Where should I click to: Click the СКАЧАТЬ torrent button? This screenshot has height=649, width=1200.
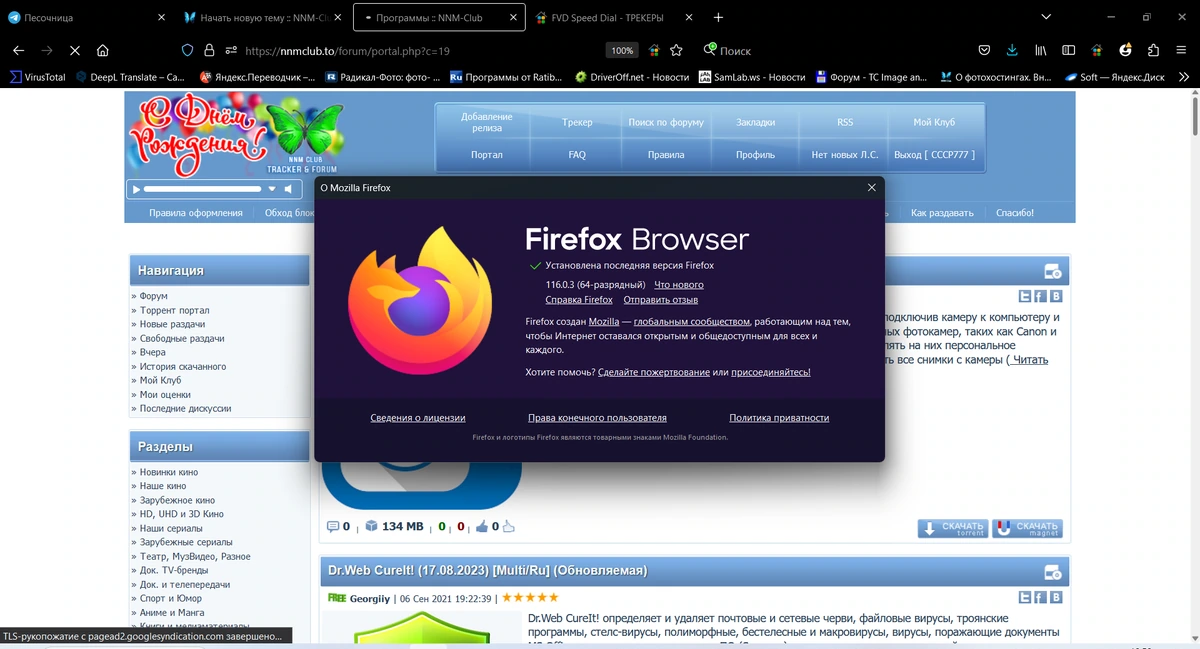953,528
